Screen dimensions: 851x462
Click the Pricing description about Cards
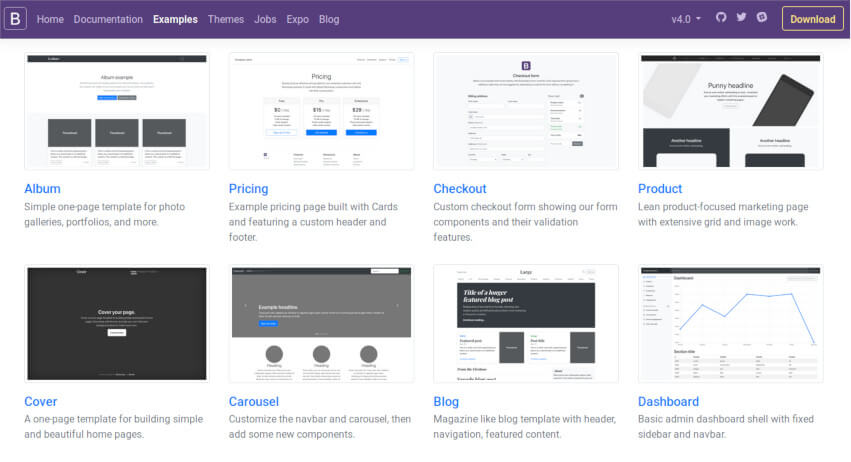pos(313,222)
